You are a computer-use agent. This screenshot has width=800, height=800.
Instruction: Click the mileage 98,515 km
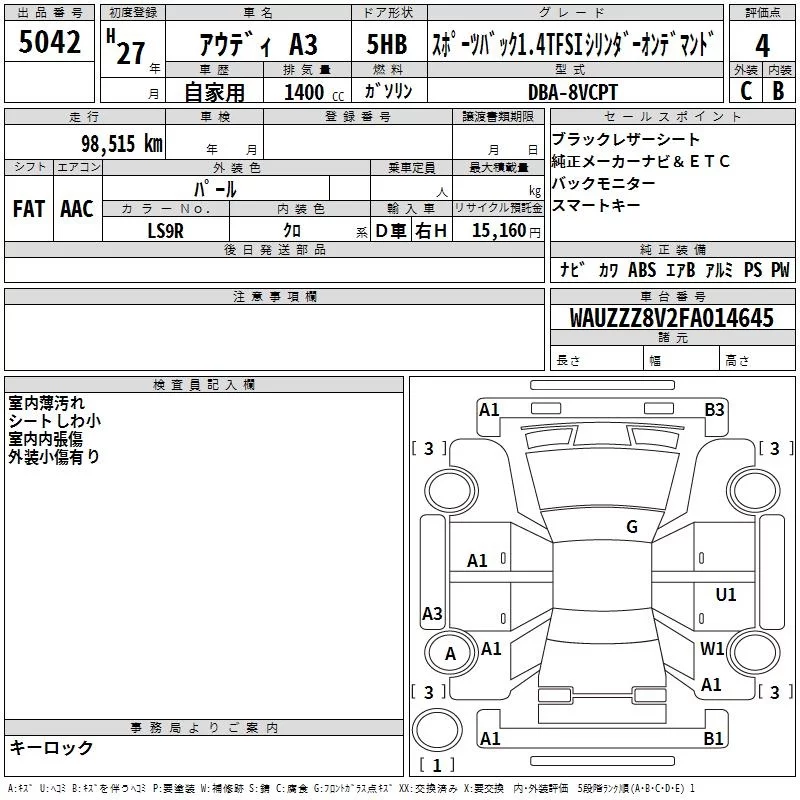121,143
